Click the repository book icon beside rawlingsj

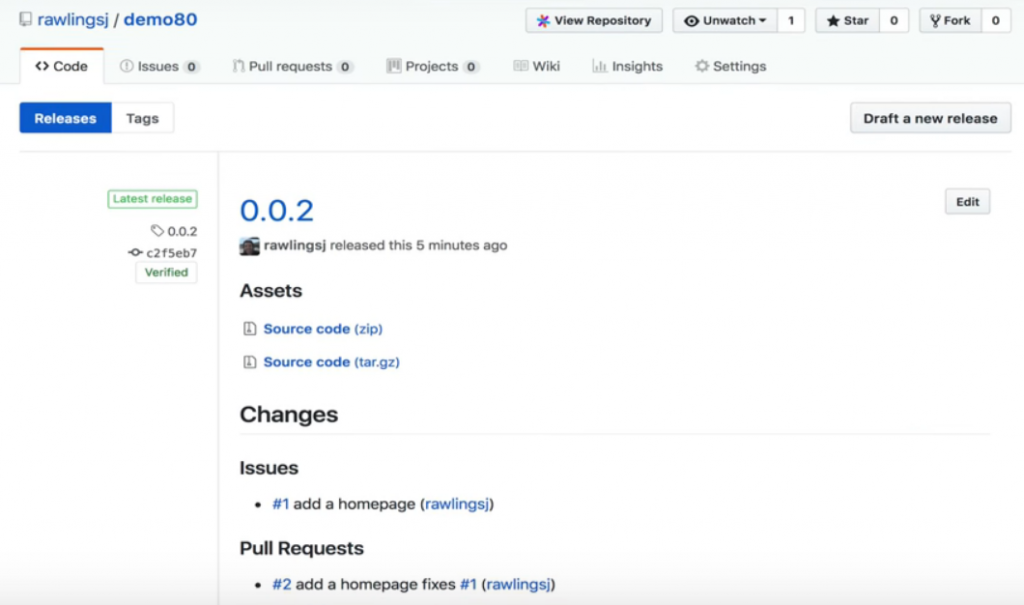(25, 20)
